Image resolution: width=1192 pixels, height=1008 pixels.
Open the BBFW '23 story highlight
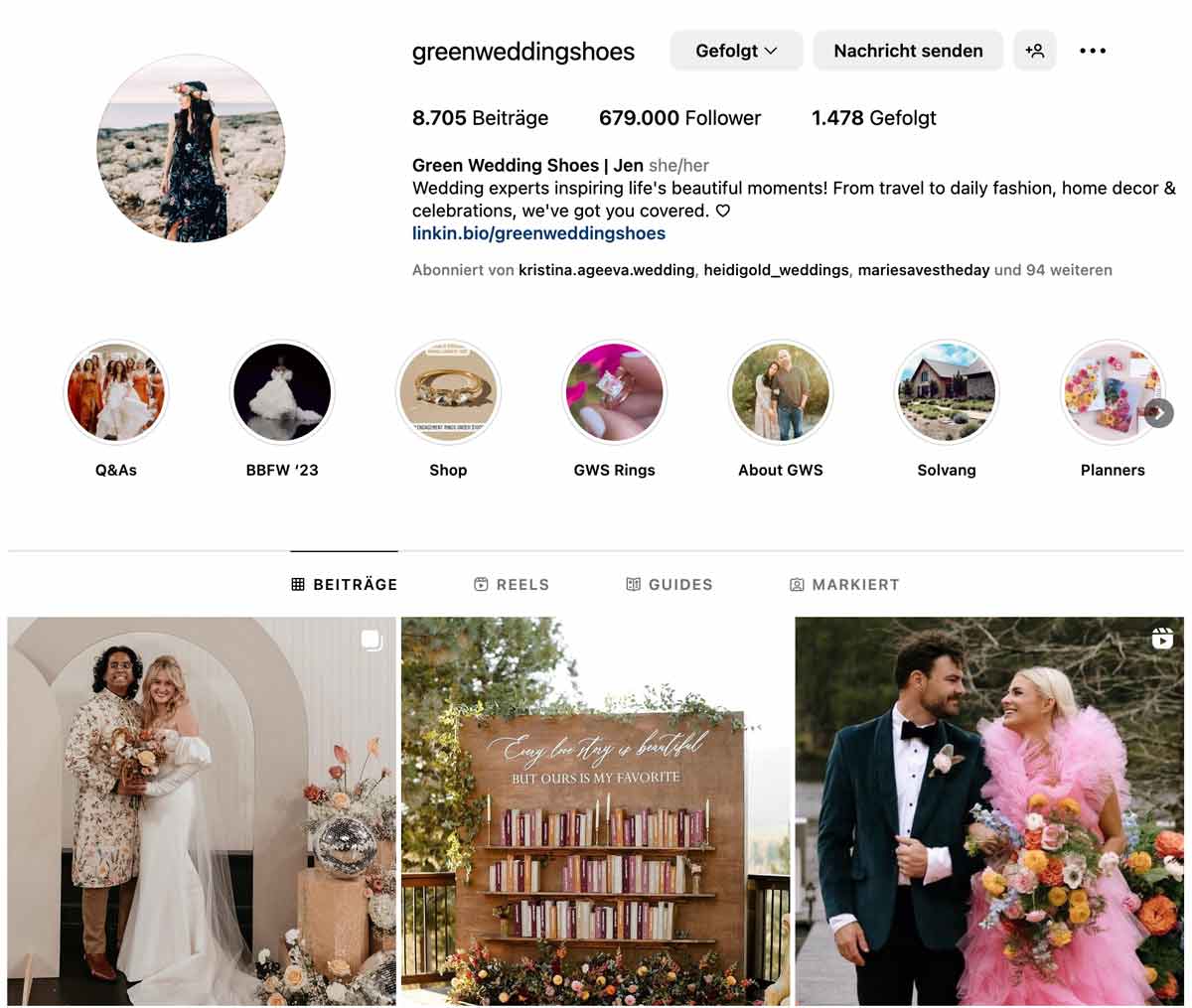[x=282, y=392]
